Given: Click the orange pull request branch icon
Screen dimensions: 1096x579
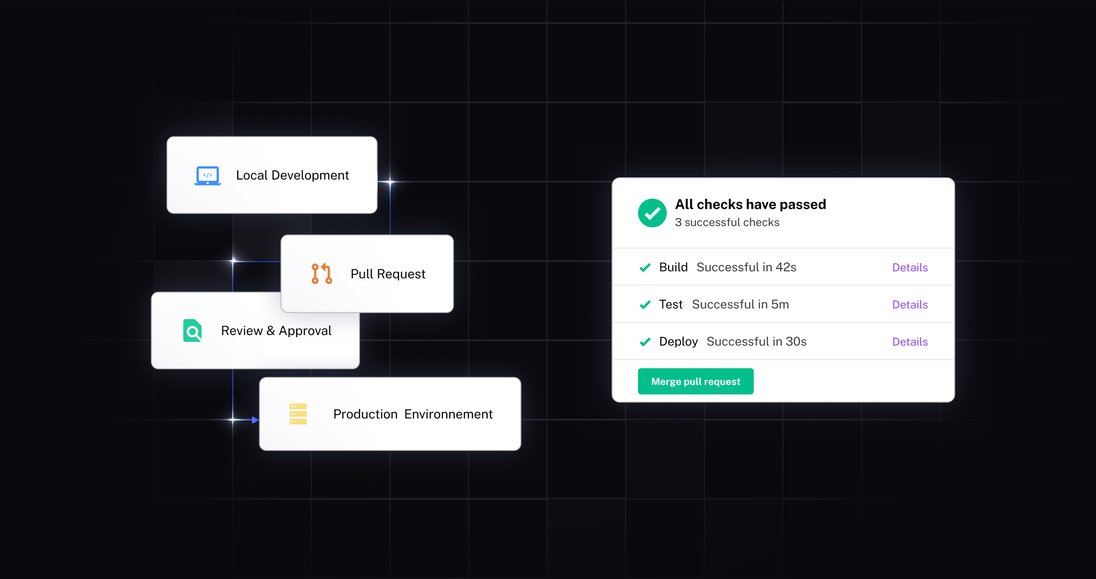Looking at the screenshot, I should click(x=321, y=274).
